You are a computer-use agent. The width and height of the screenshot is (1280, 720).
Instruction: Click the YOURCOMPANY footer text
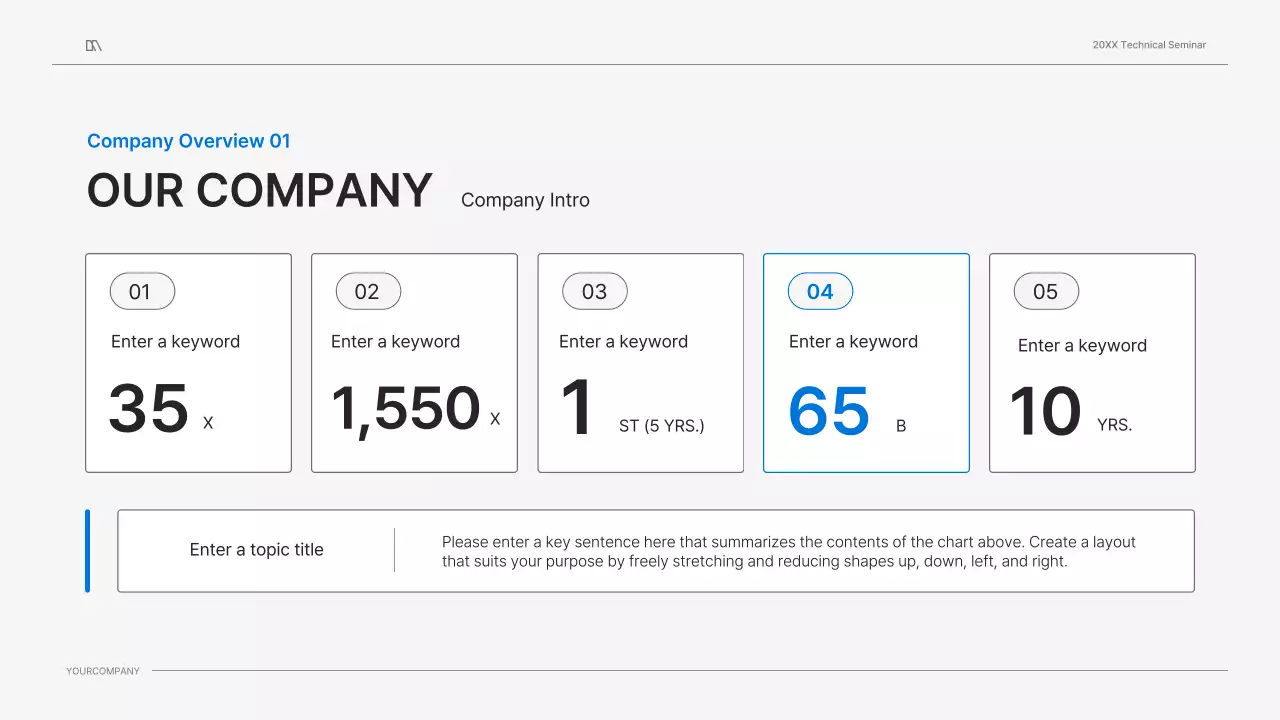click(x=103, y=671)
